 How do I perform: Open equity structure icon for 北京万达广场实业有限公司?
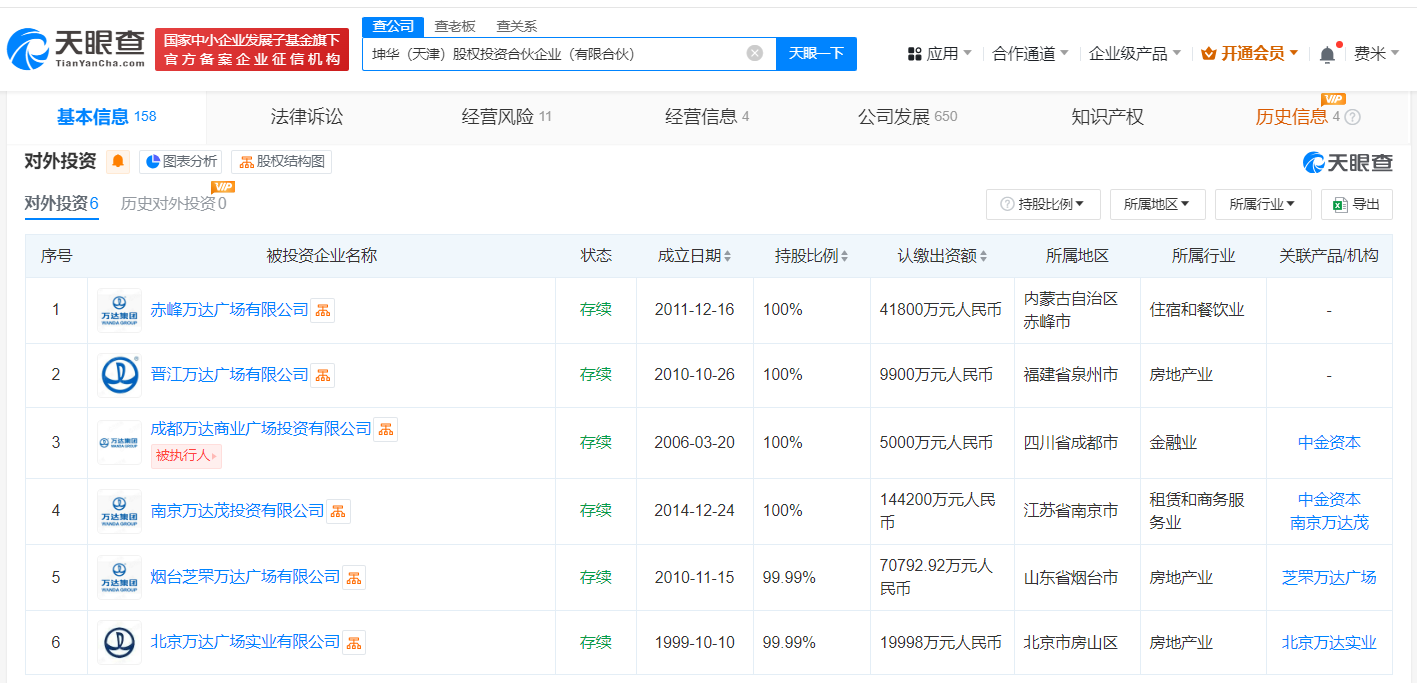tap(354, 642)
